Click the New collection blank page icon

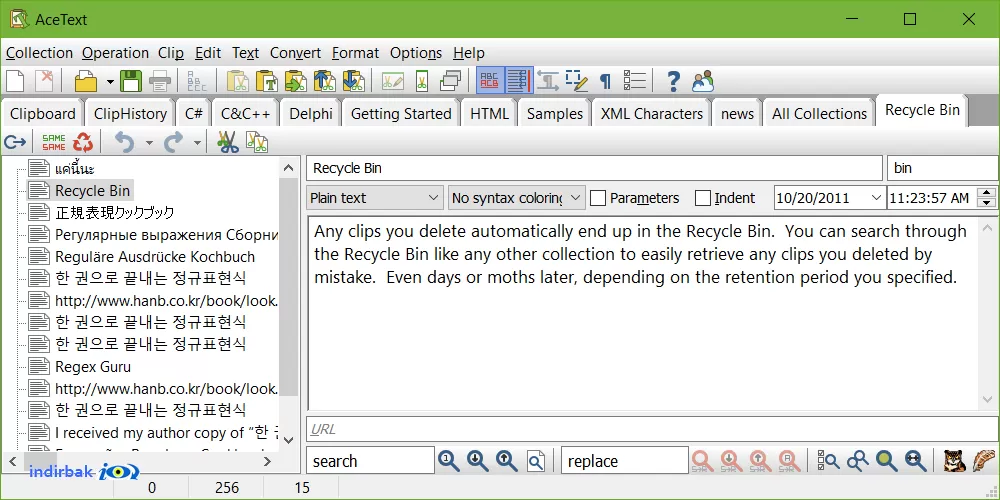(x=15, y=81)
